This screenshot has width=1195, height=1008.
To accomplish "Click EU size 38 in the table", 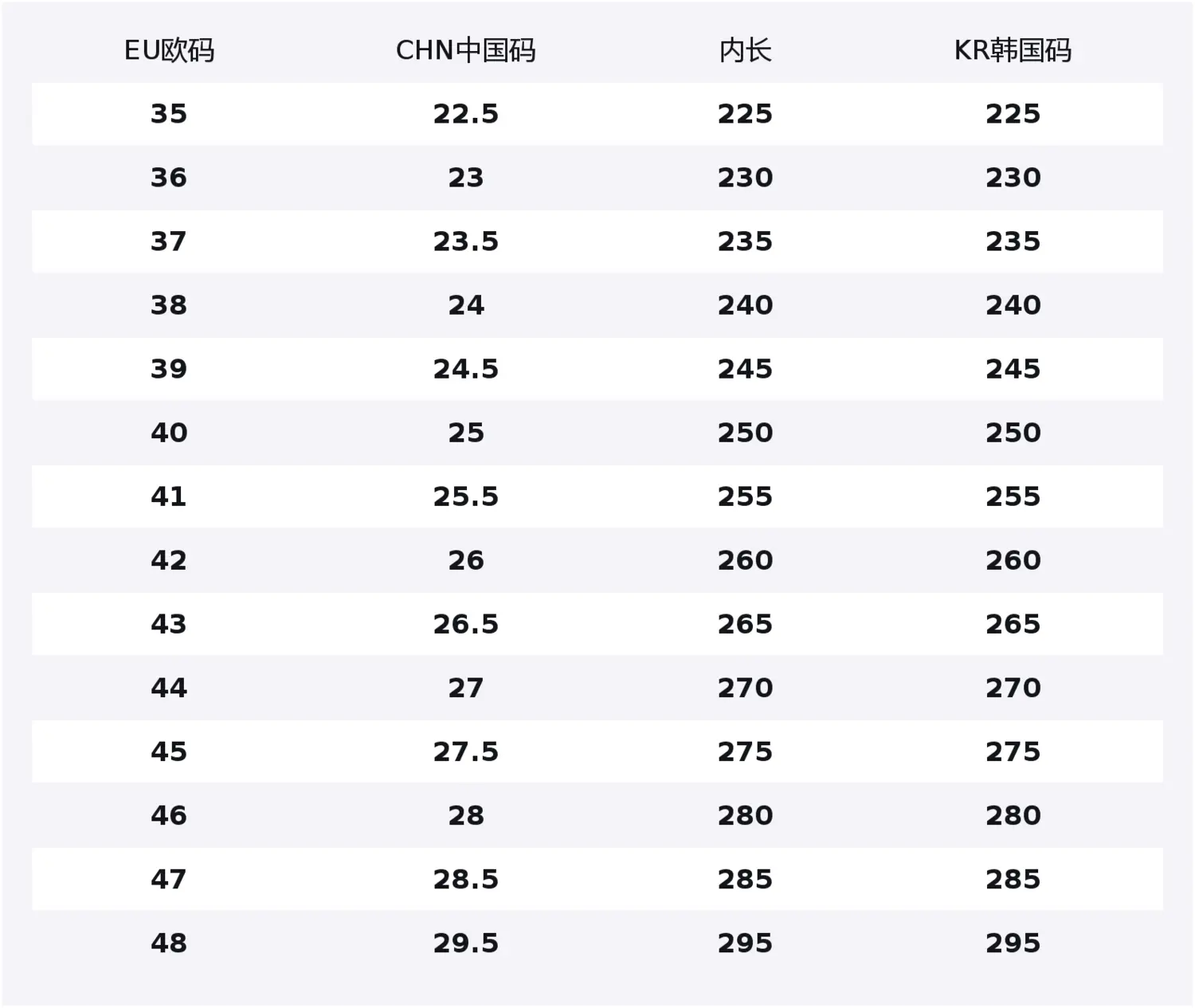I will pyautogui.click(x=169, y=305).
